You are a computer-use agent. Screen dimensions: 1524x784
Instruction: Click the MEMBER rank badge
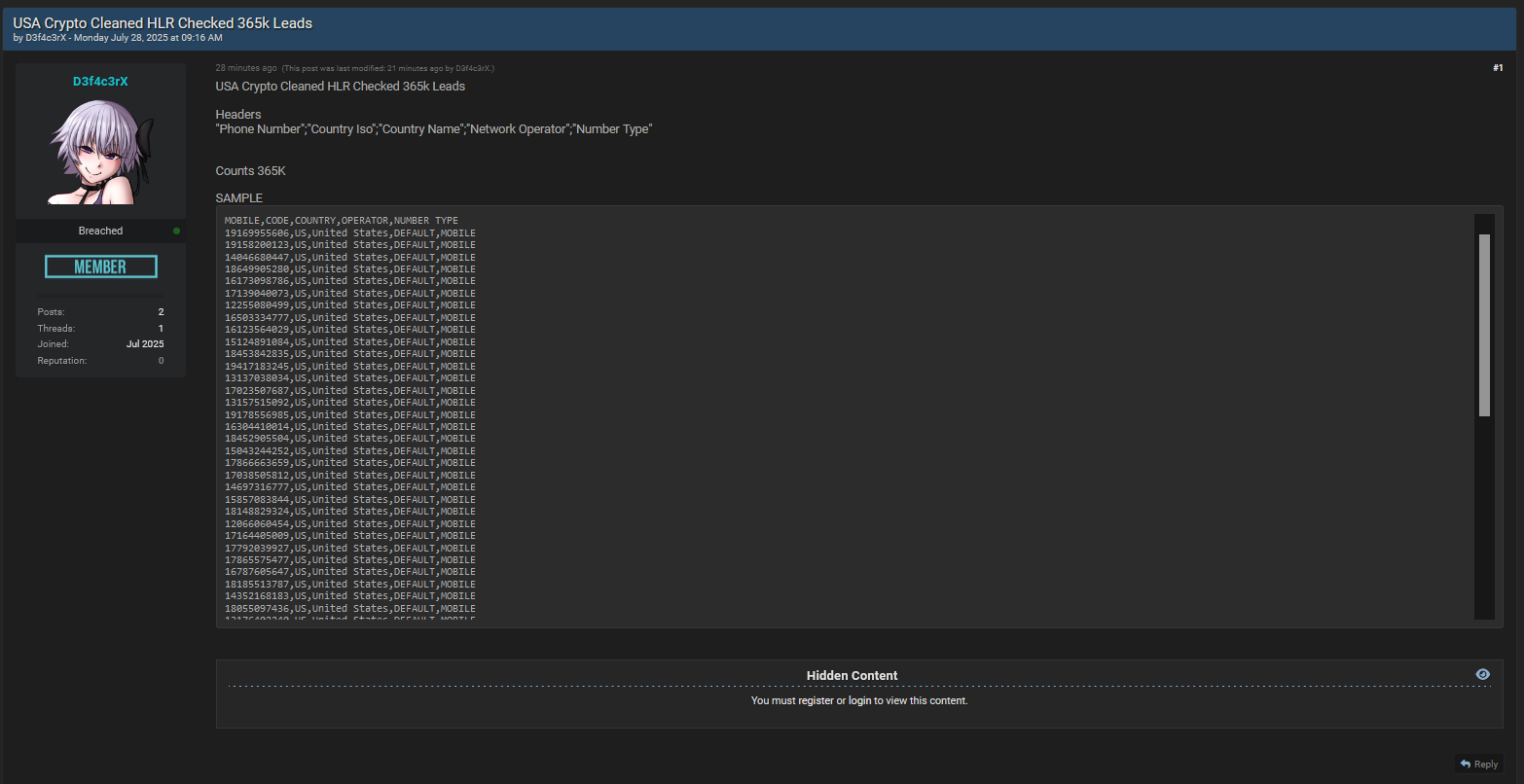(x=100, y=267)
